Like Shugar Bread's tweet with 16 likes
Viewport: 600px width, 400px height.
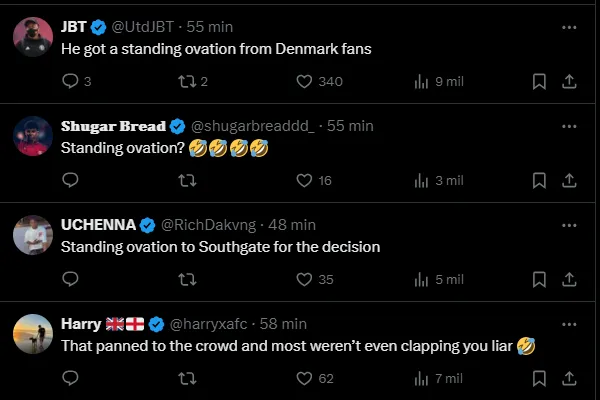click(x=304, y=181)
